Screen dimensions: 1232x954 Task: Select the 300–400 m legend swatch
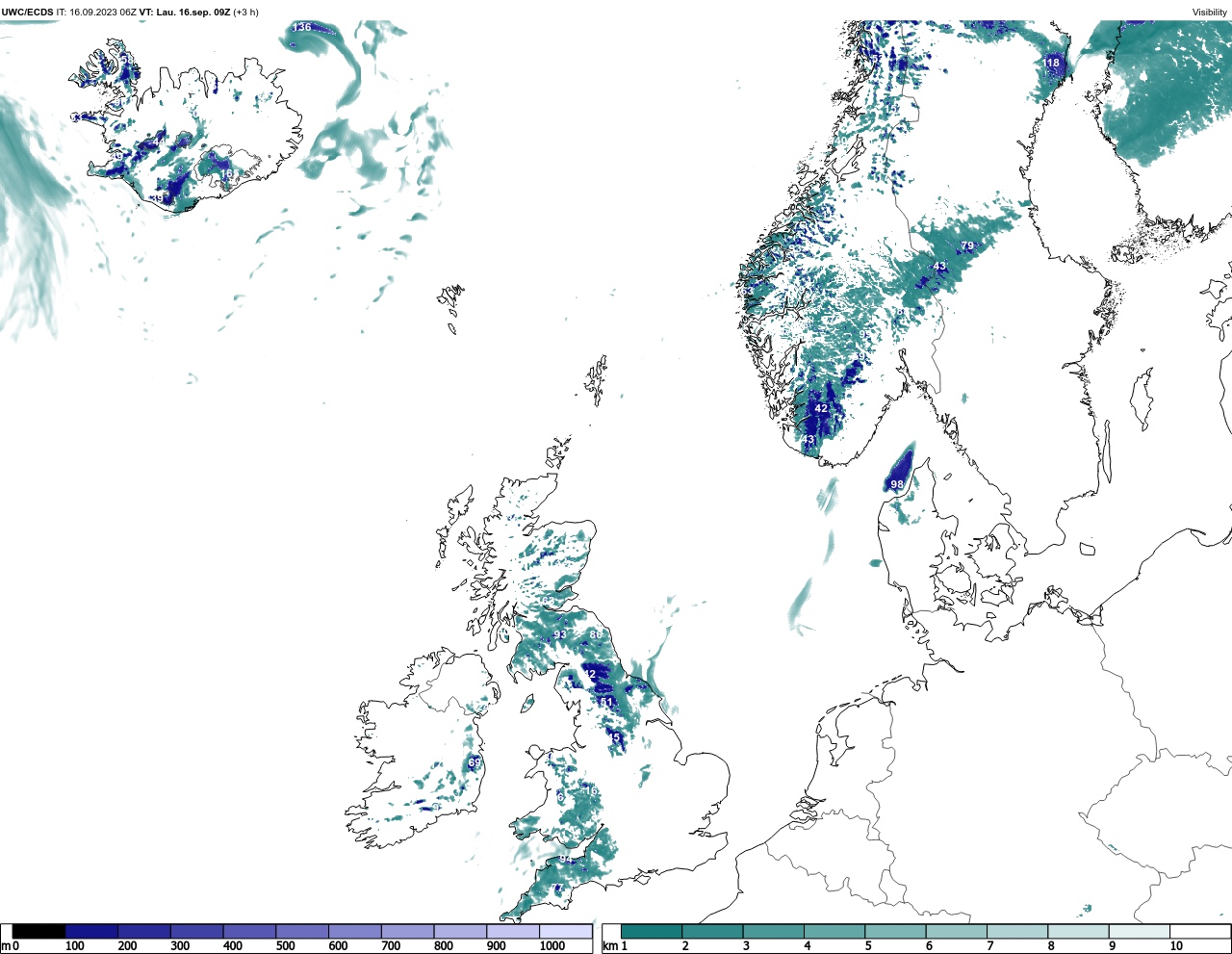[x=197, y=932]
